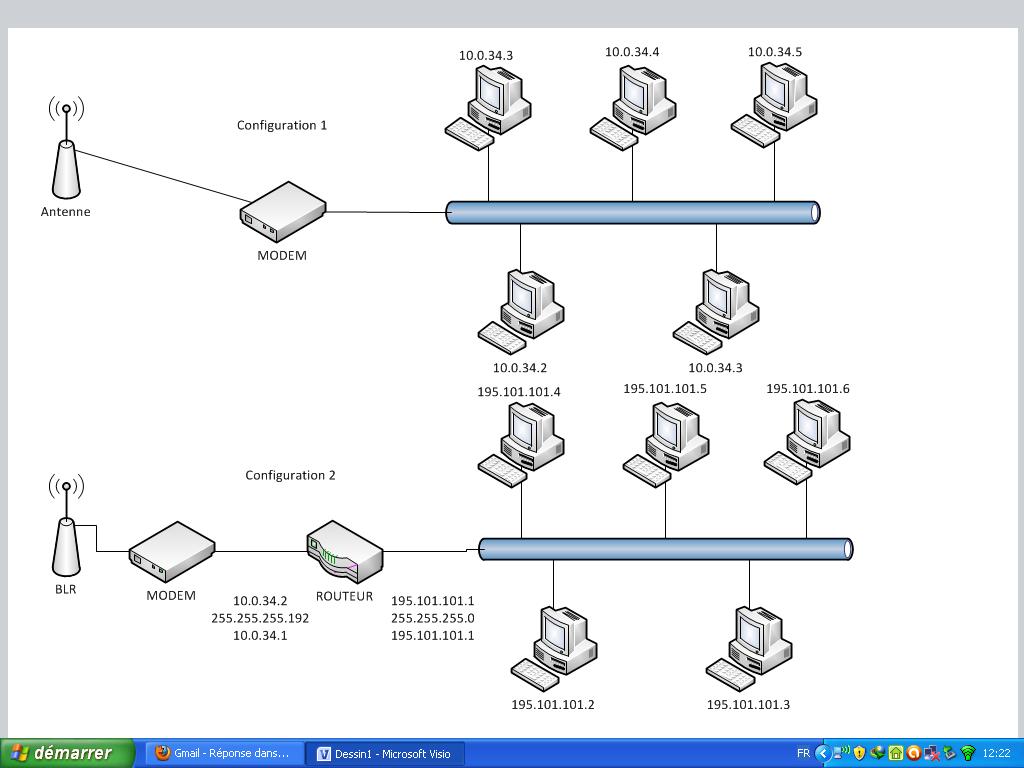The height and width of the screenshot is (768, 1024).
Task: Select the computer shape labeled 195.101.101.3
Action: pyautogui.click(x=748, y=648)
